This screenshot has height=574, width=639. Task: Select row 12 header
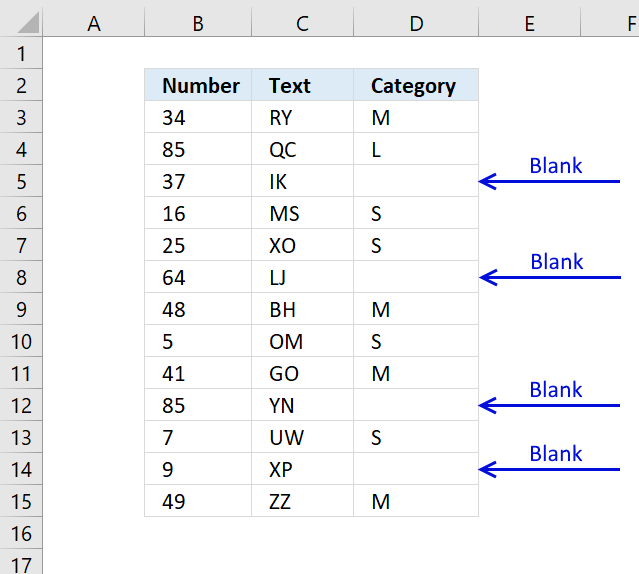coord(21,405)
